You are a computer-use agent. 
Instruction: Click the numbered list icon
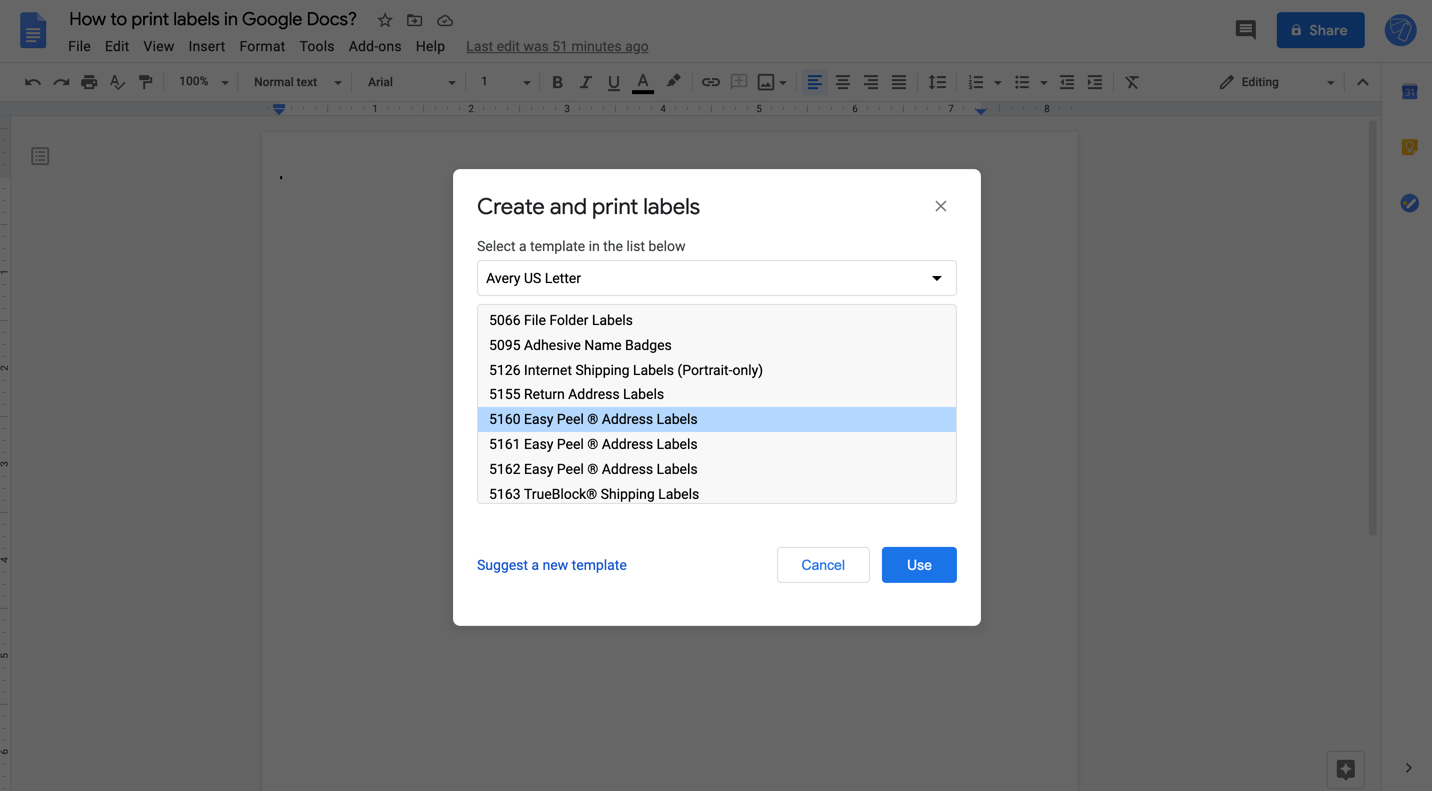coord(975,82)
